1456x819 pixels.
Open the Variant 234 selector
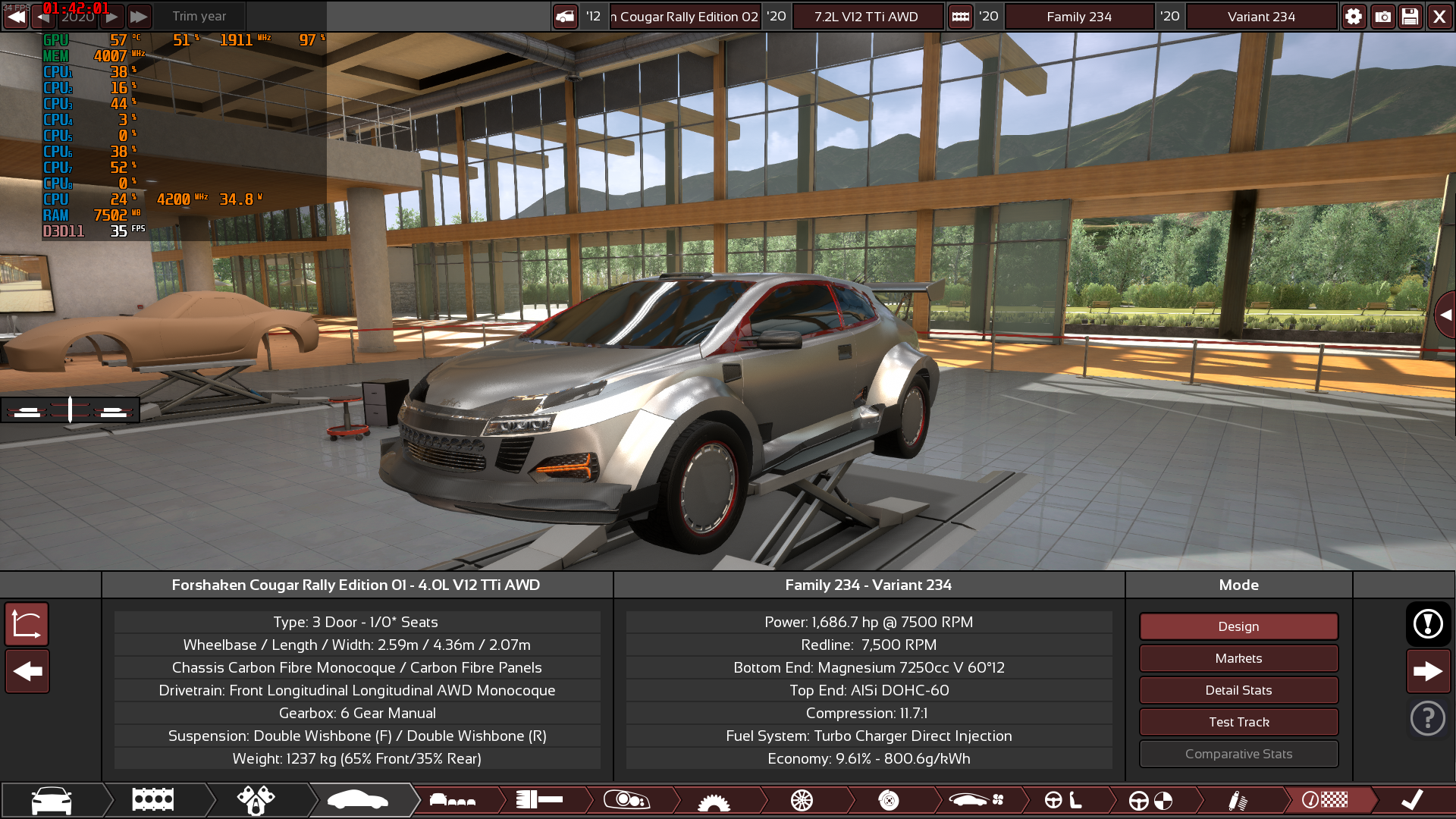click(x=1261, y=16)
